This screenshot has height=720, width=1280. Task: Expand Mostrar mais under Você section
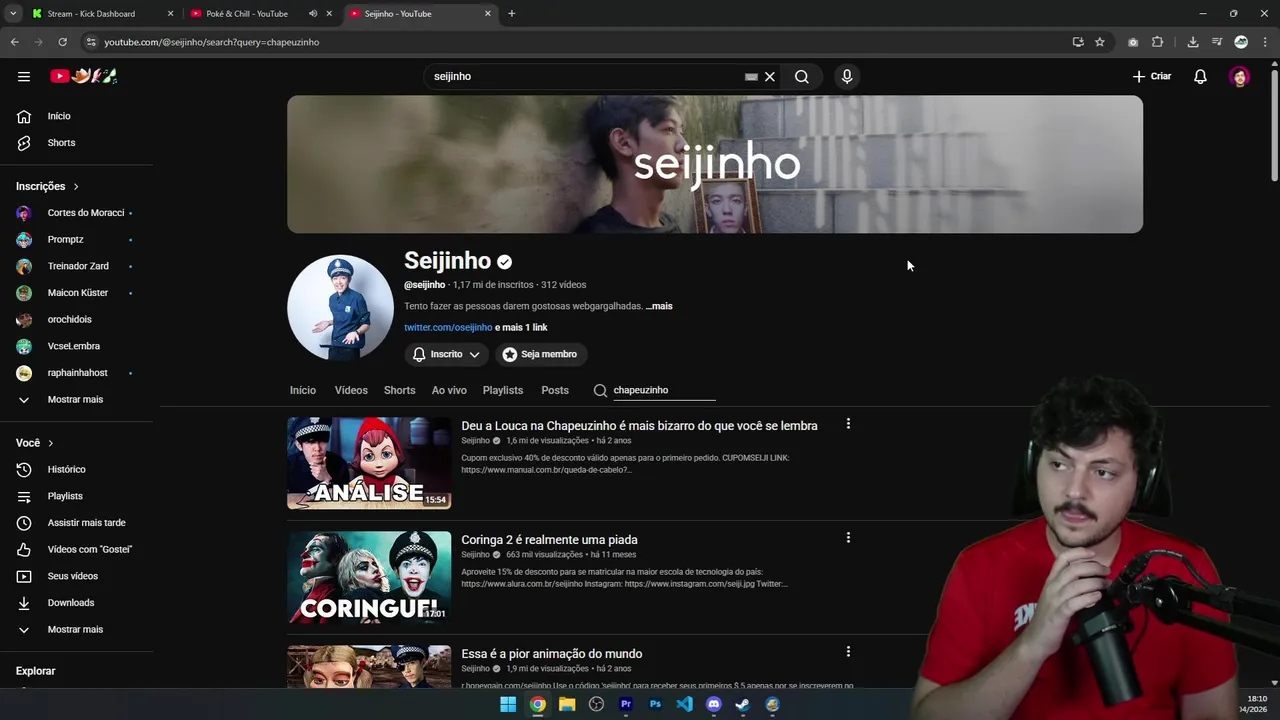coord(77,629)
